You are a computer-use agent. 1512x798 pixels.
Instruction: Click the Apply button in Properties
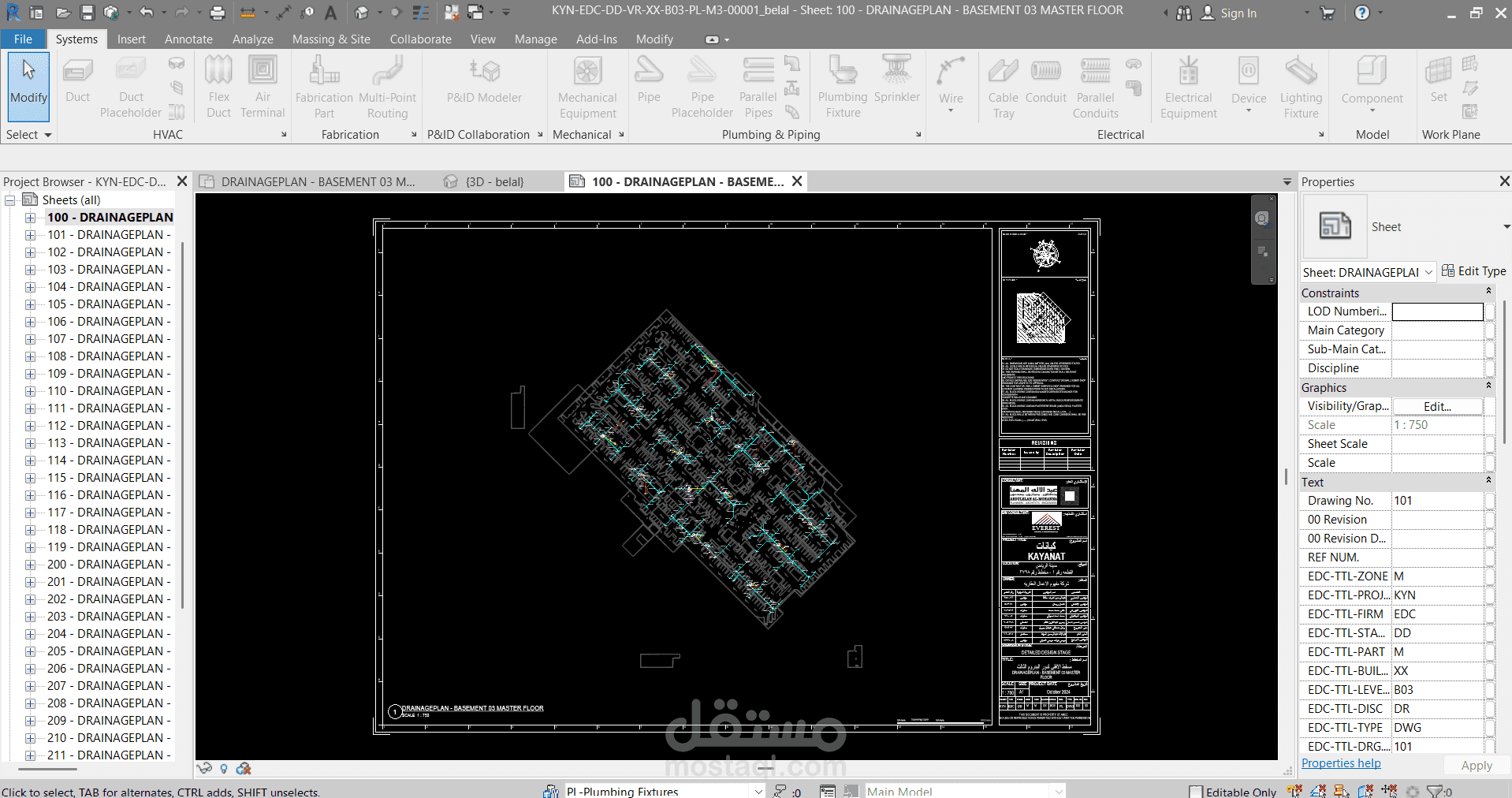click(1476, 765)
